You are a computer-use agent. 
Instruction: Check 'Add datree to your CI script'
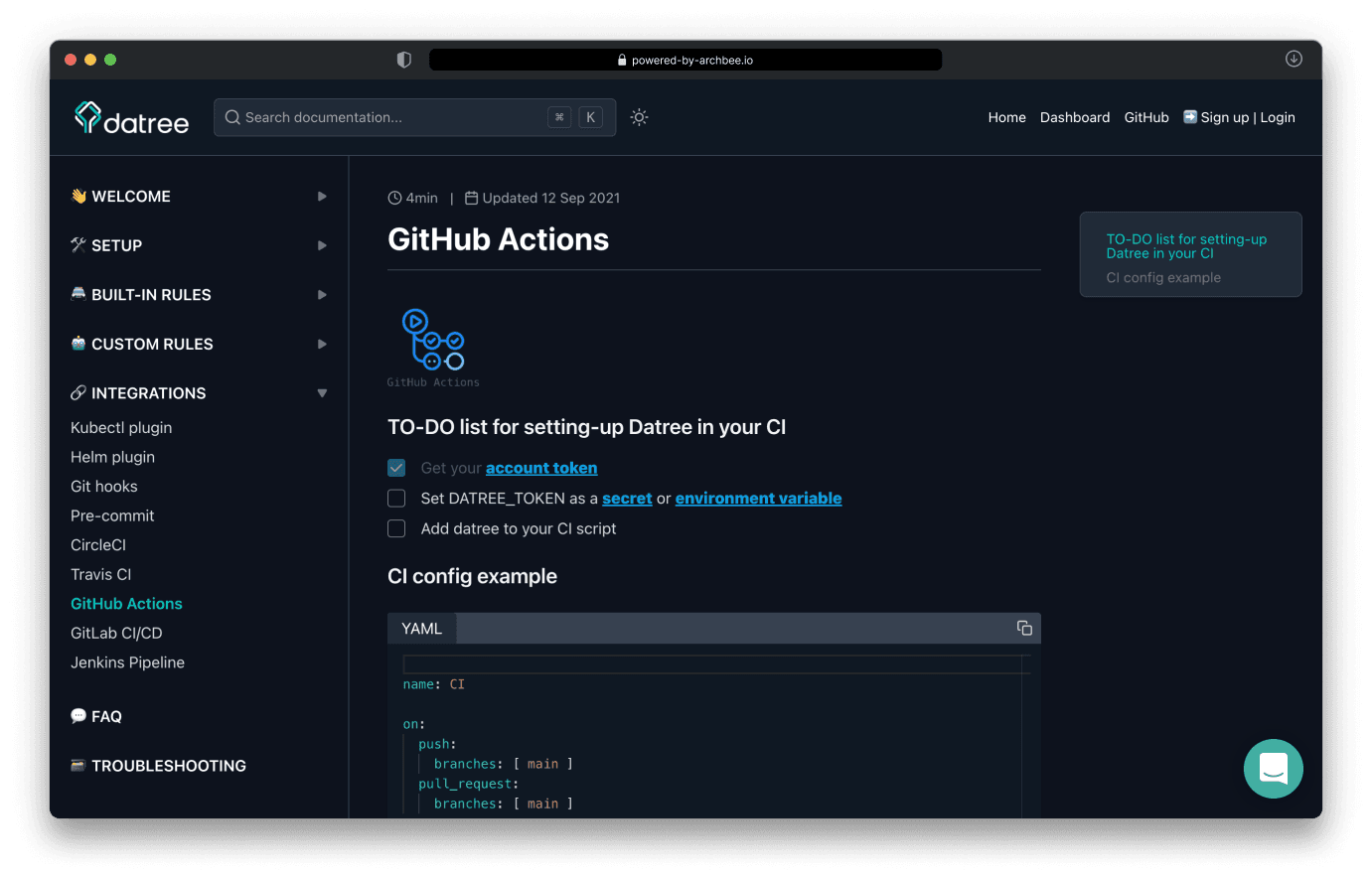click(396, 528)
